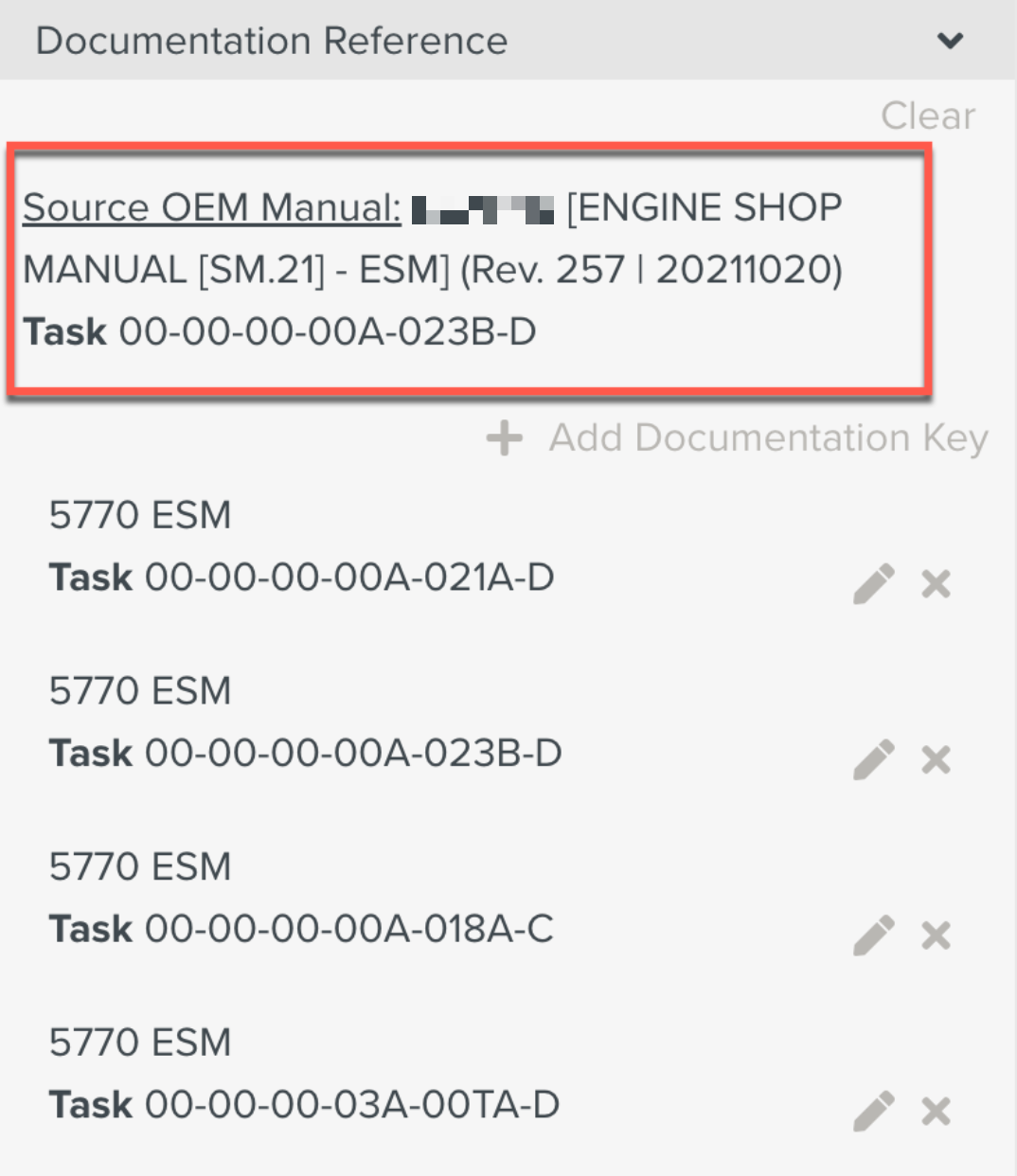Delete the Task 00-00-00-00A-021A-D documentation key

[x=936, y=583]
